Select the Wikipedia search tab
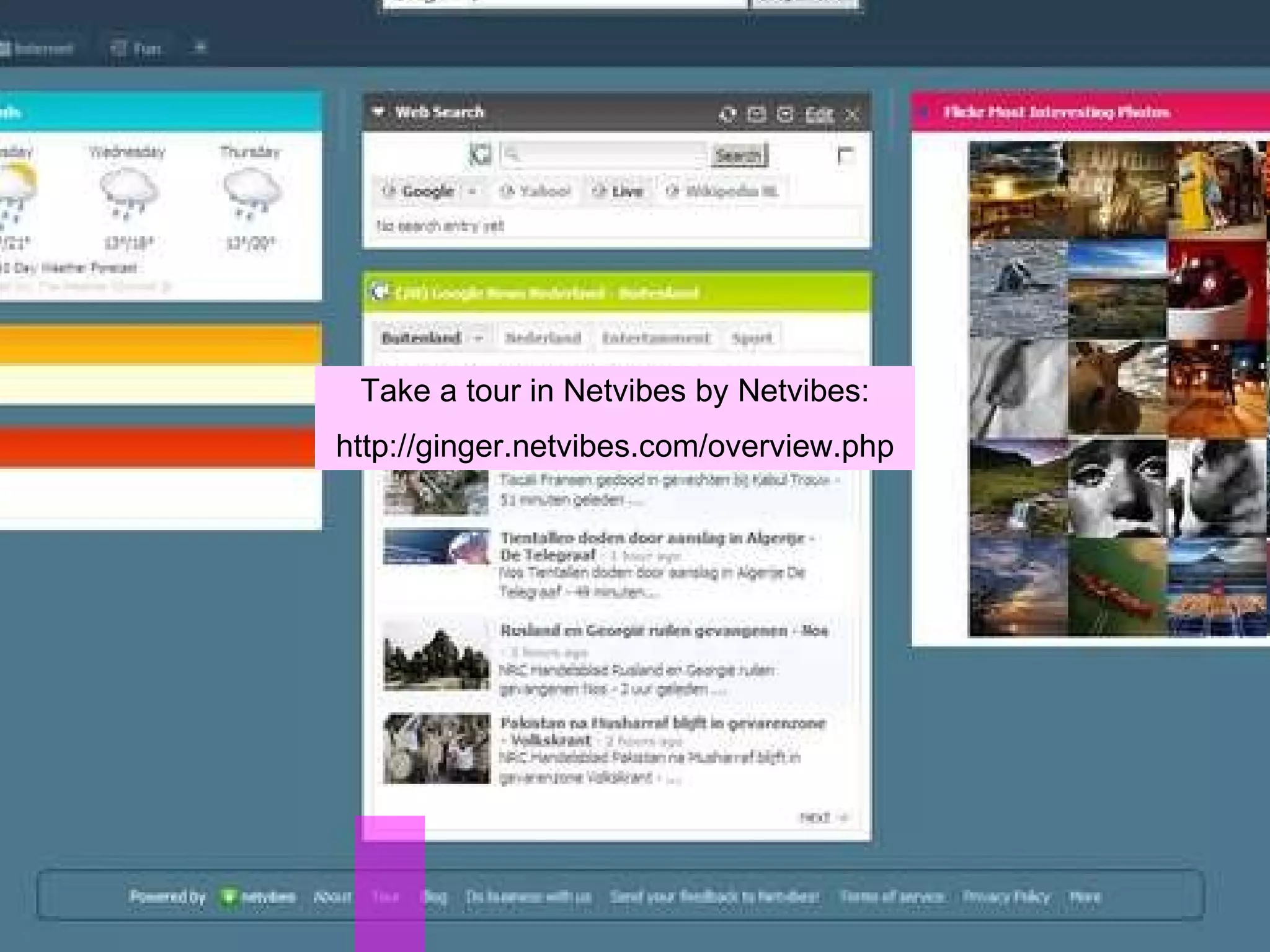Screen dimensions: 1270x952 721,191
